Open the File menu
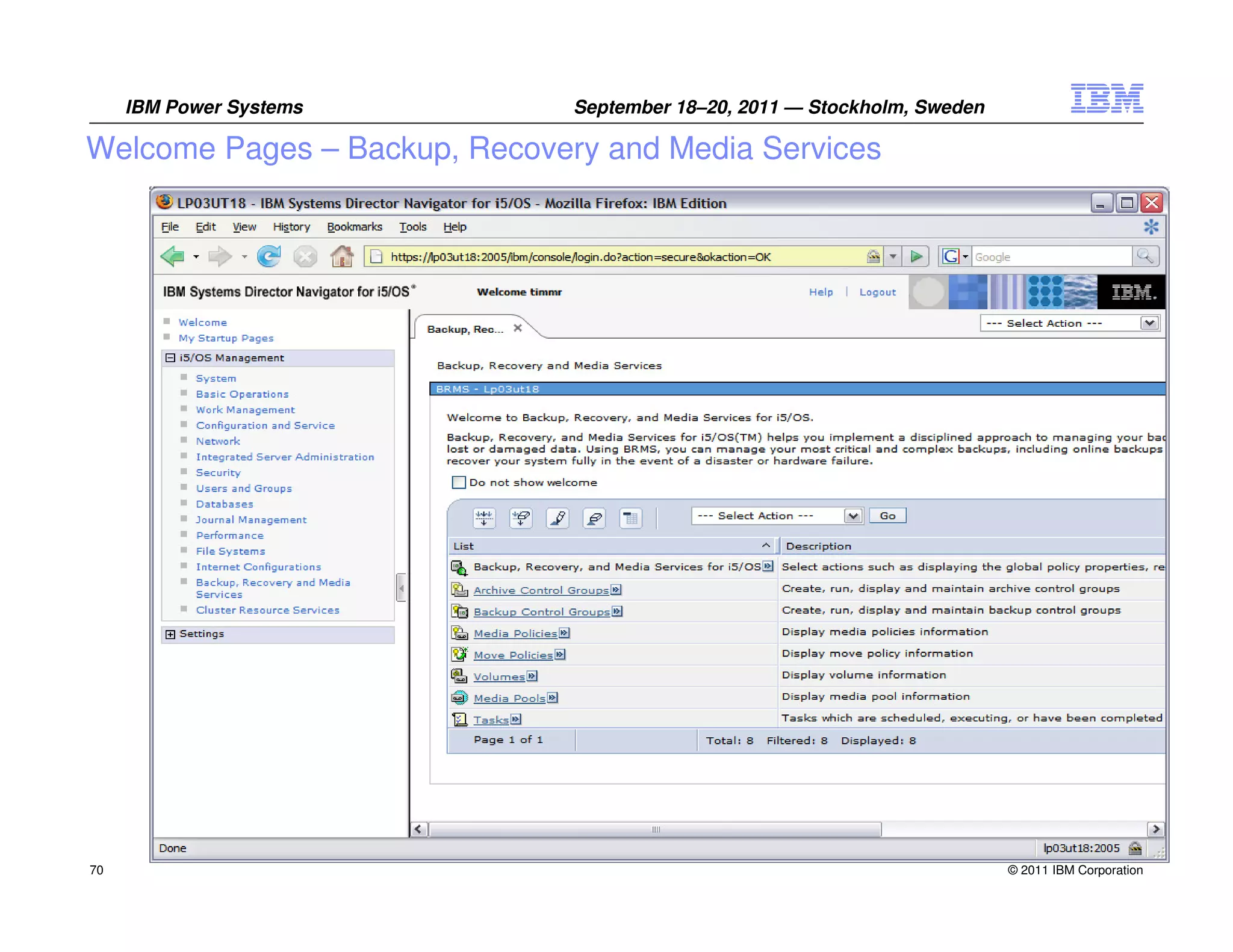1233x952 pixels. point(170,227)
